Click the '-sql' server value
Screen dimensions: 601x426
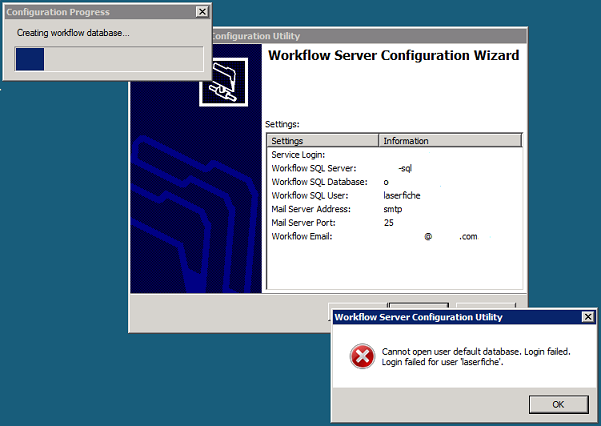pos(405,168)
